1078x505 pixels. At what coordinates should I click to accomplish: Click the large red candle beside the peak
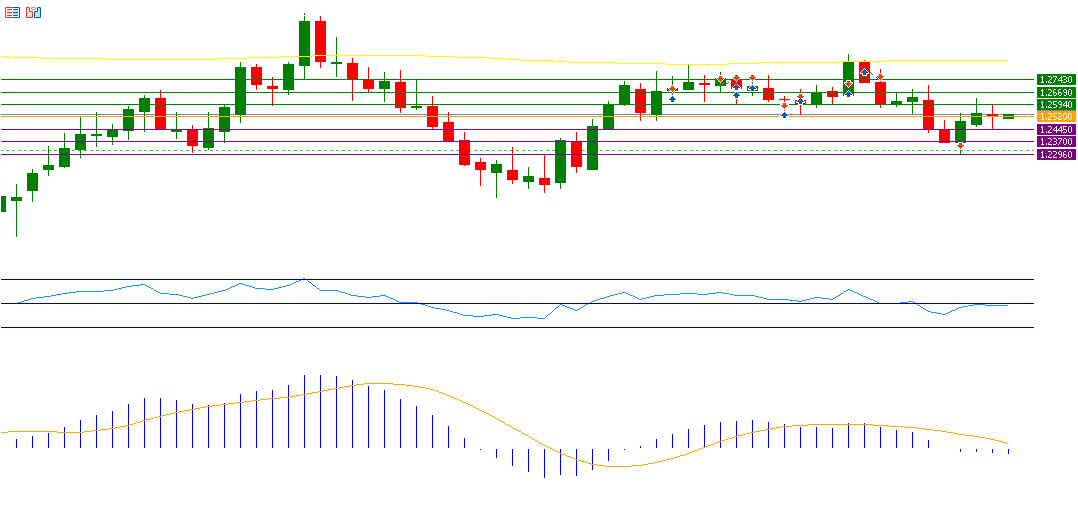click(x=320, y=42)
